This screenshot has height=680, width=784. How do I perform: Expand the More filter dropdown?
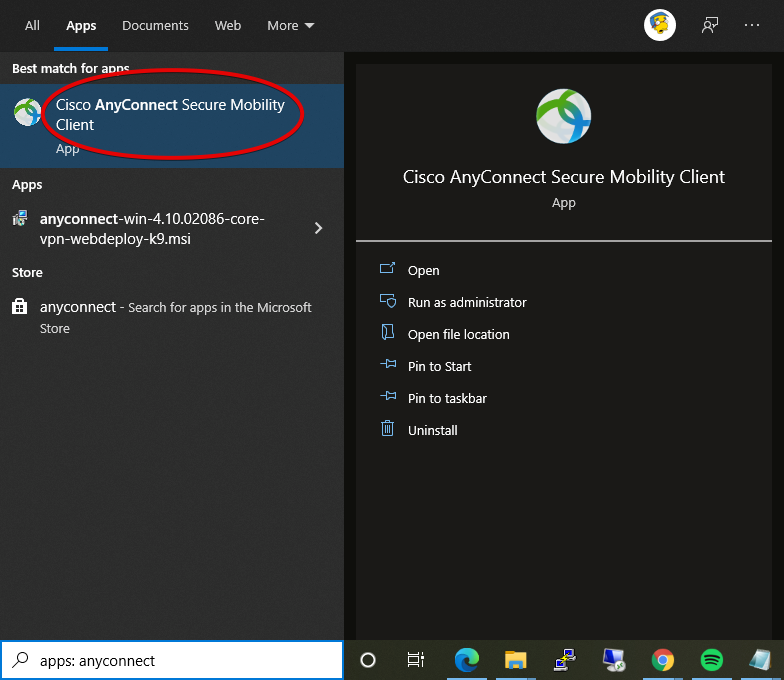click(x=290, y=26)
